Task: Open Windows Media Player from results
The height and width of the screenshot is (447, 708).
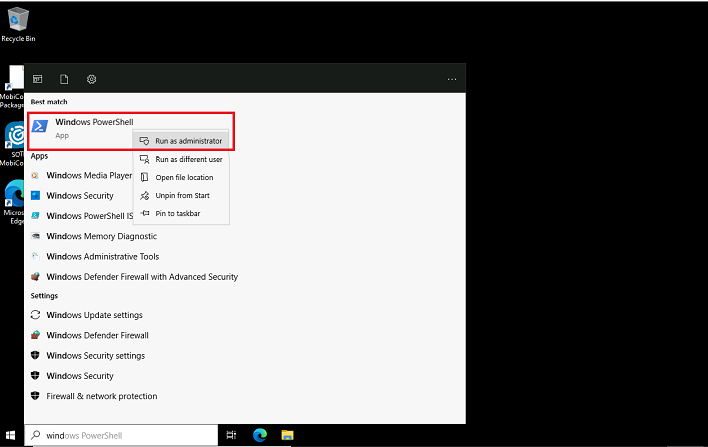Action: (89, 176)
